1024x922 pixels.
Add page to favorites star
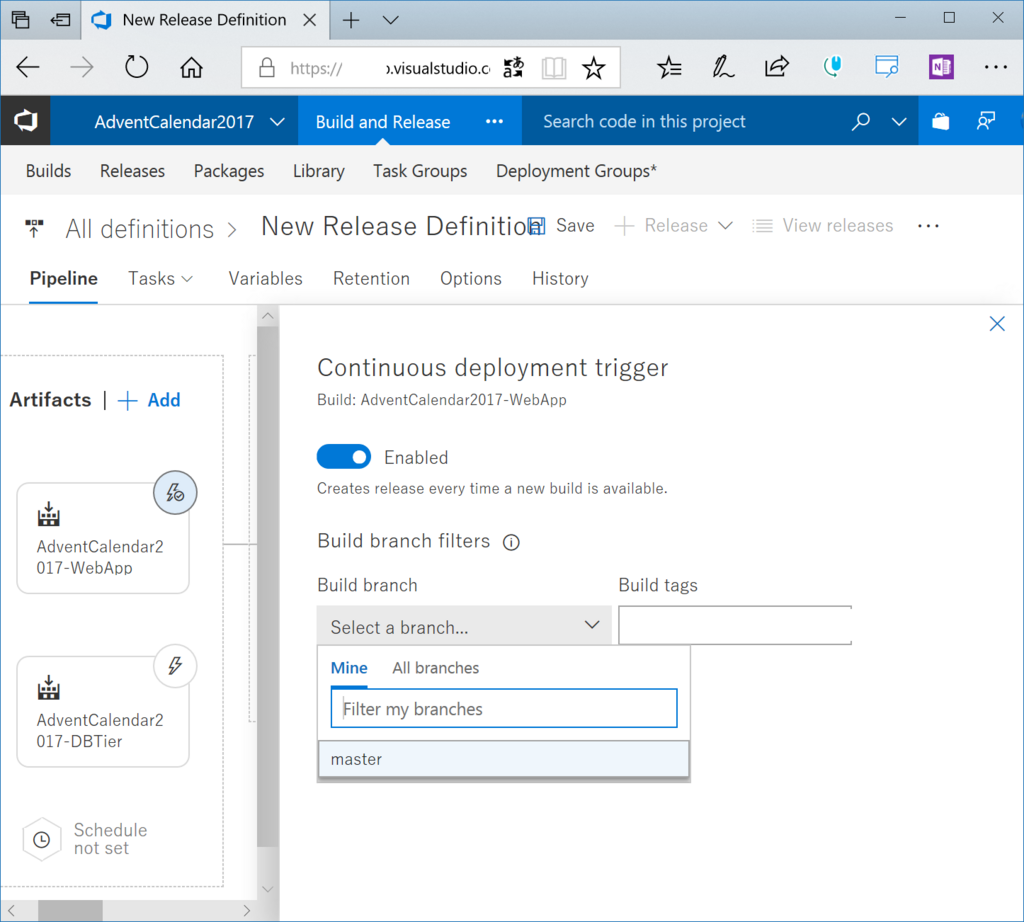point(594,68)
